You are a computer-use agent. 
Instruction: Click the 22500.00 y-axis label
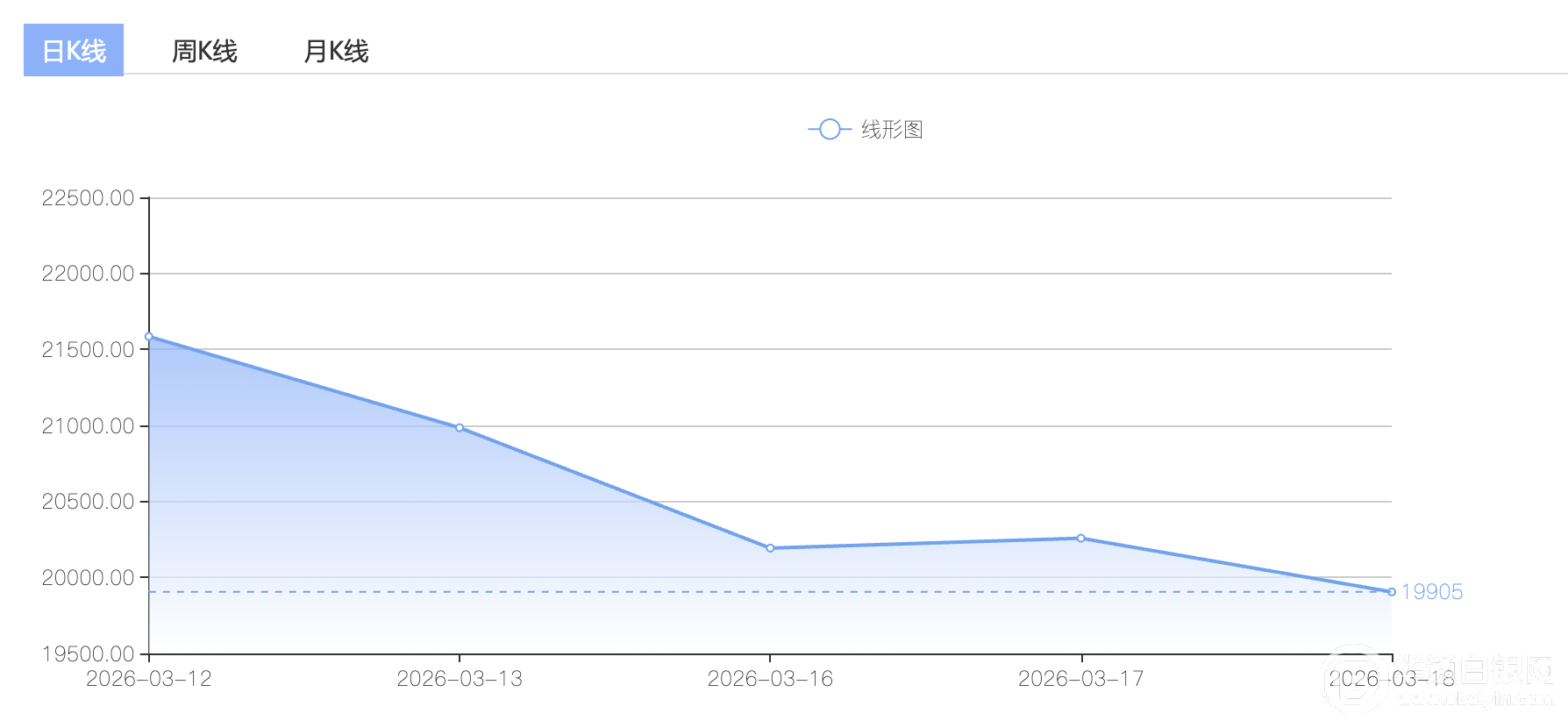[x=88, y=198]
